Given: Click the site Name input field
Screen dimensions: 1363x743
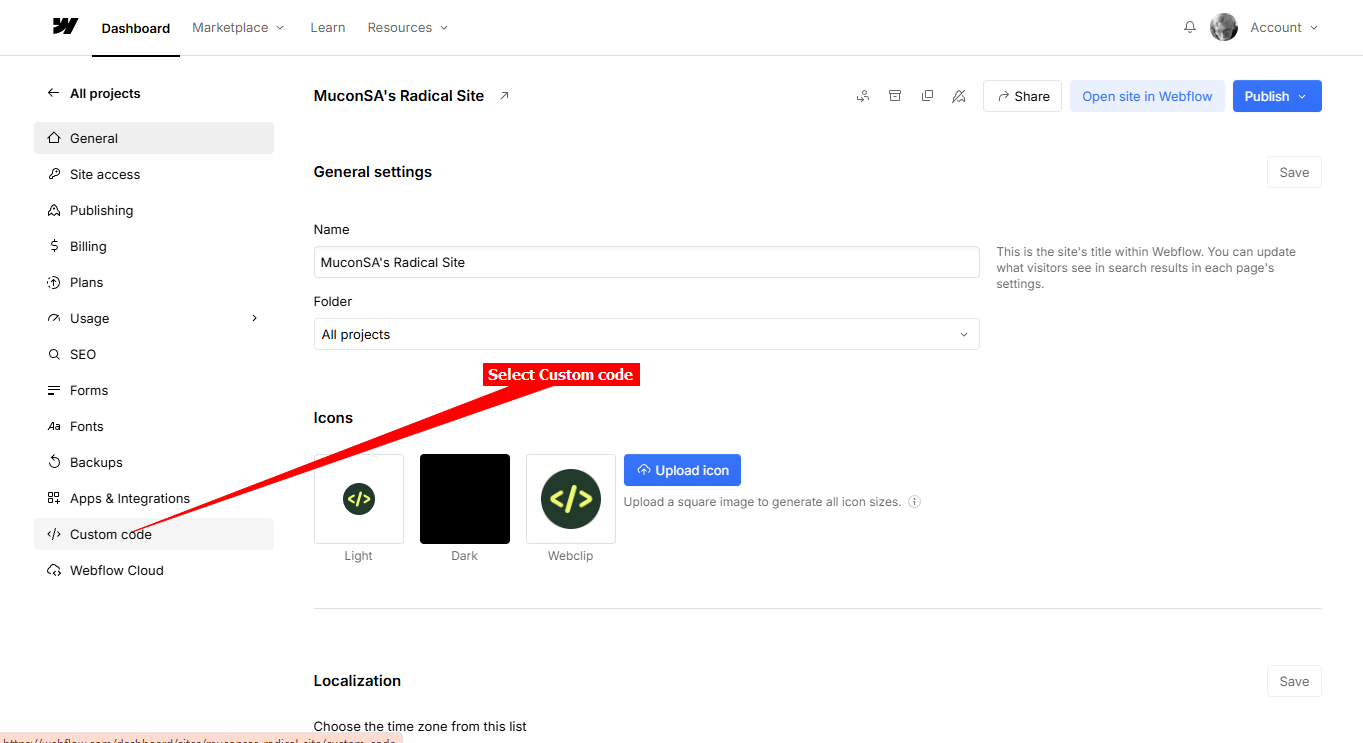Looking at the screenshot, I should pyautogui.click(x=646, y=262).
